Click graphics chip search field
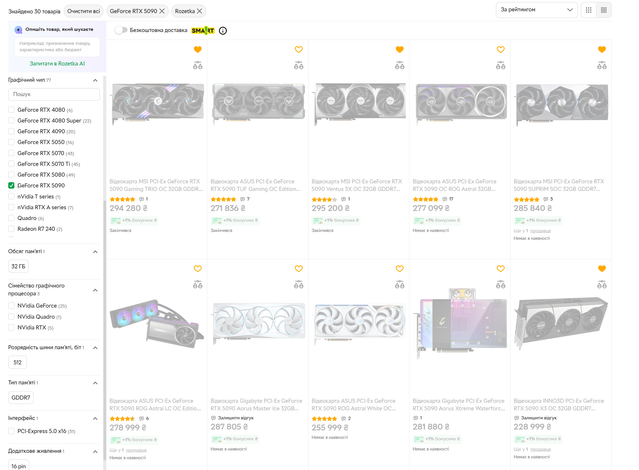Image resolution: width=639 pixels, height=470 pixels. pos(54,94)
